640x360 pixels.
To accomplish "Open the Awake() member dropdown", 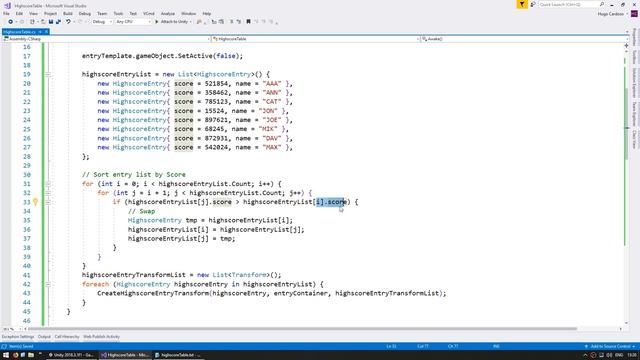I will tap(525, 39).
